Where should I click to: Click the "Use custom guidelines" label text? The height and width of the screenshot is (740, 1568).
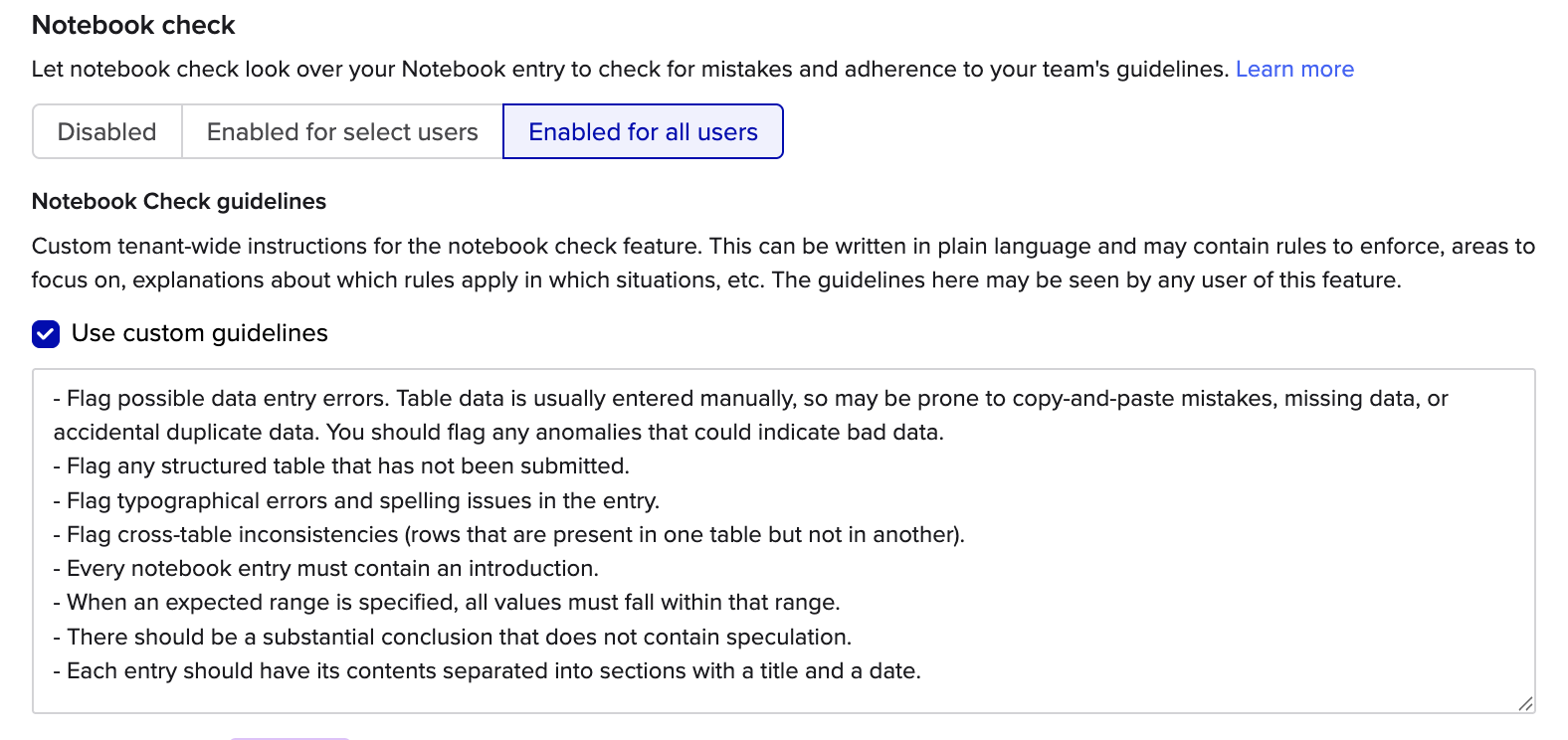coord(199,334)
